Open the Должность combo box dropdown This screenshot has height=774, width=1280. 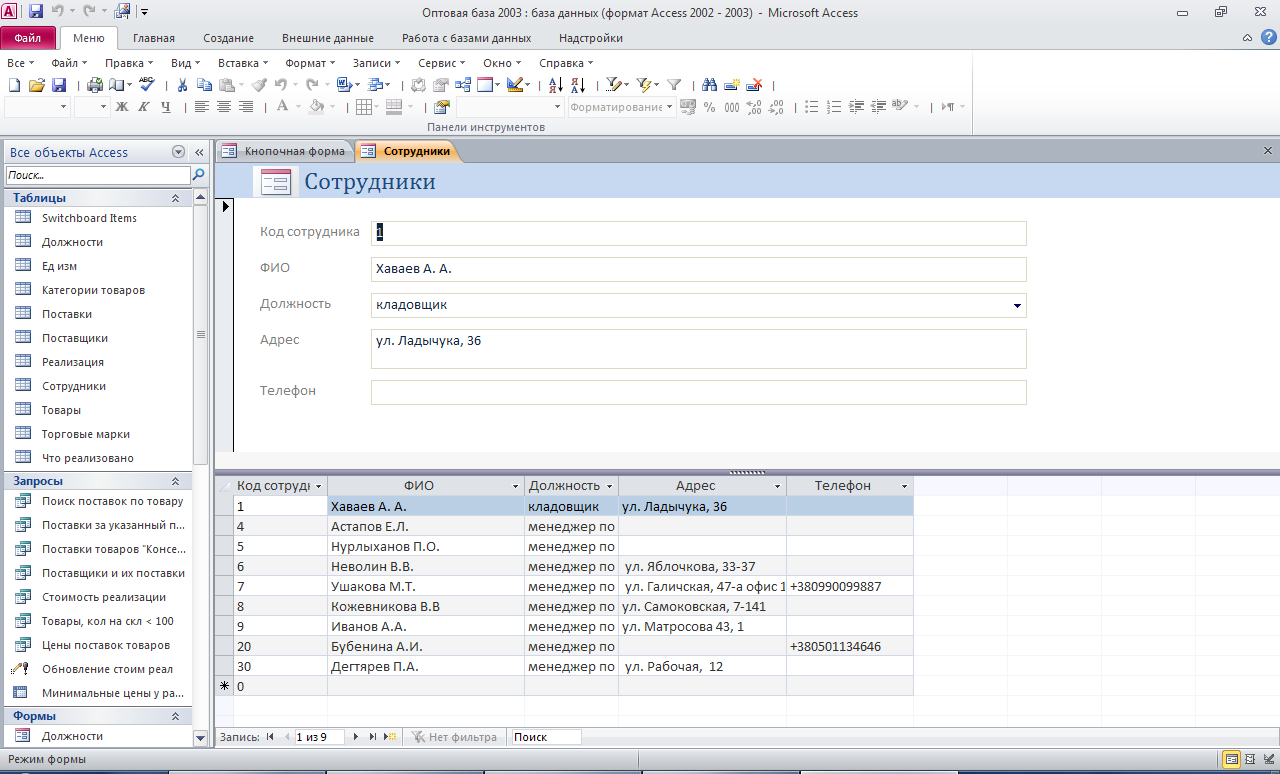(1017, 305)
